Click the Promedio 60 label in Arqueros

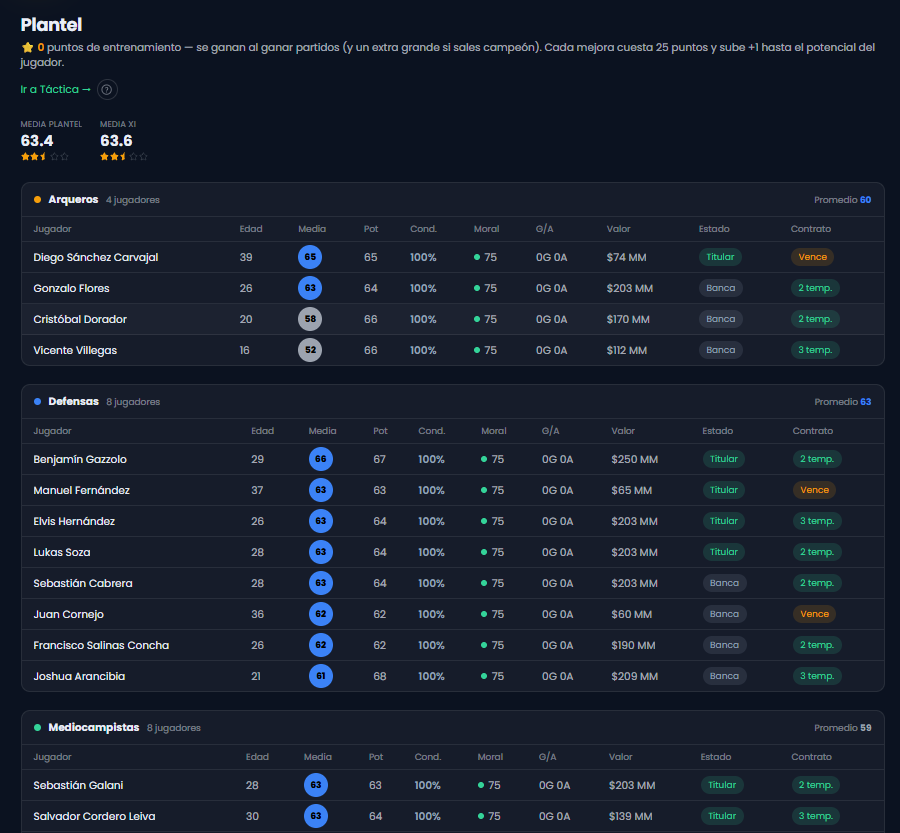coord(843,200)
